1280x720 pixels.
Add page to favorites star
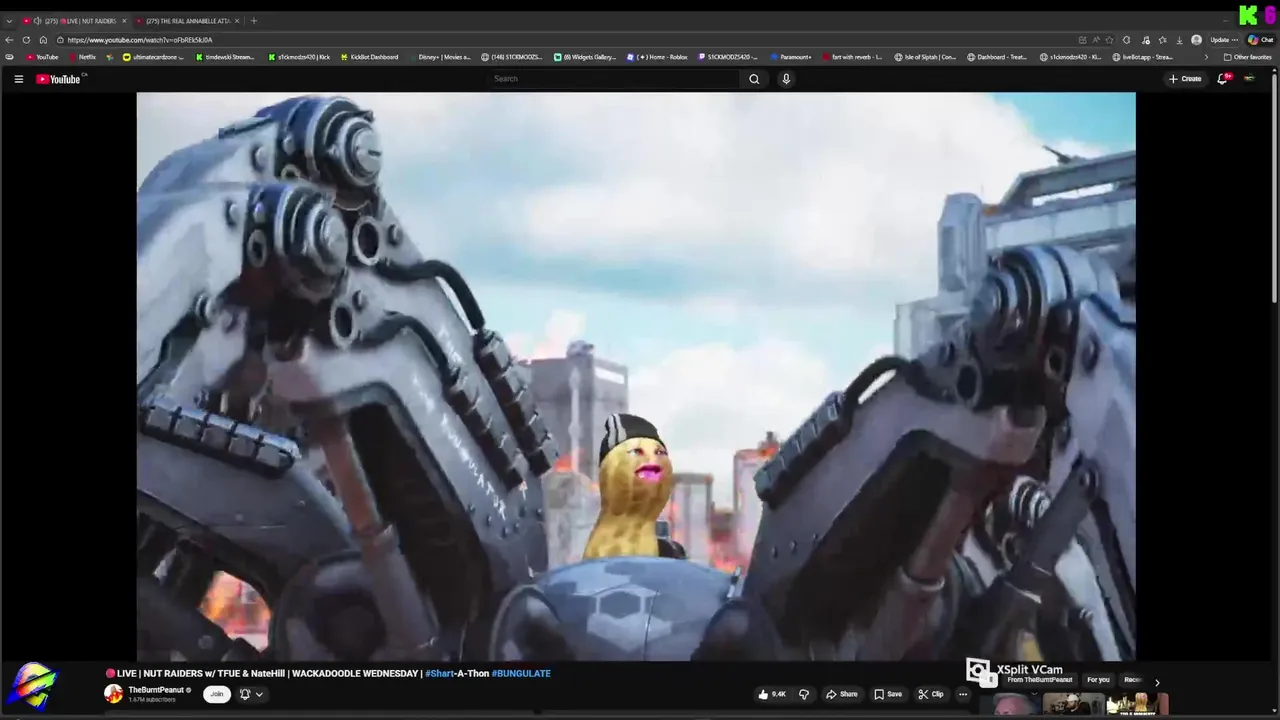pyautogui.click(x=1109, y=40)
